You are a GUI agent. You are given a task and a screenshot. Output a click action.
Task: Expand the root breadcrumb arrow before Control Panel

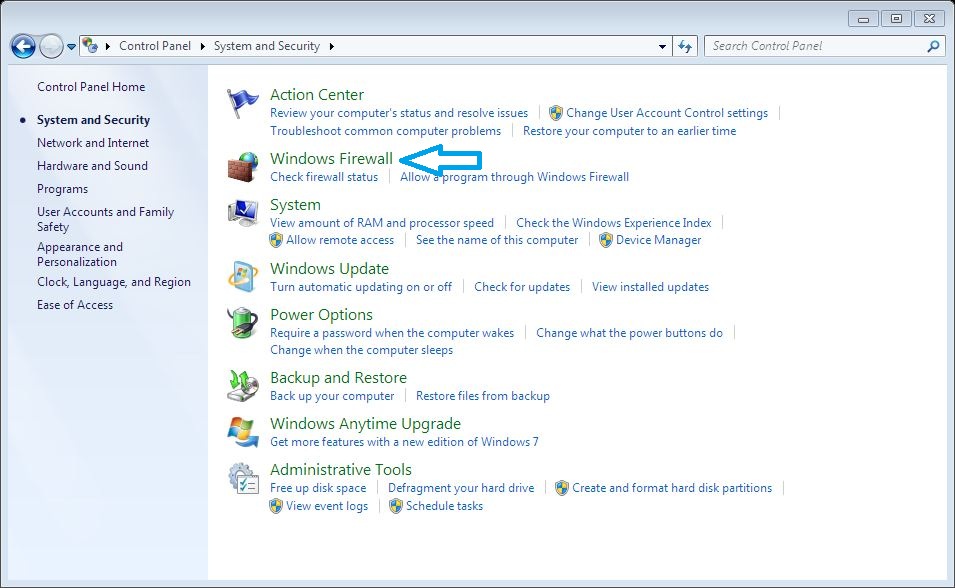[108, 46]
